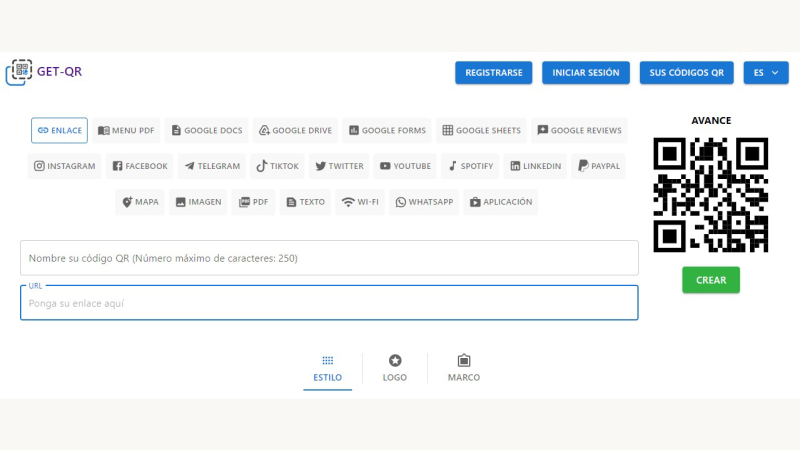The height and width of the screenshot is (450, 800).
Task: Choose the Facebook QR type
Action: click(x=140, y=166)
